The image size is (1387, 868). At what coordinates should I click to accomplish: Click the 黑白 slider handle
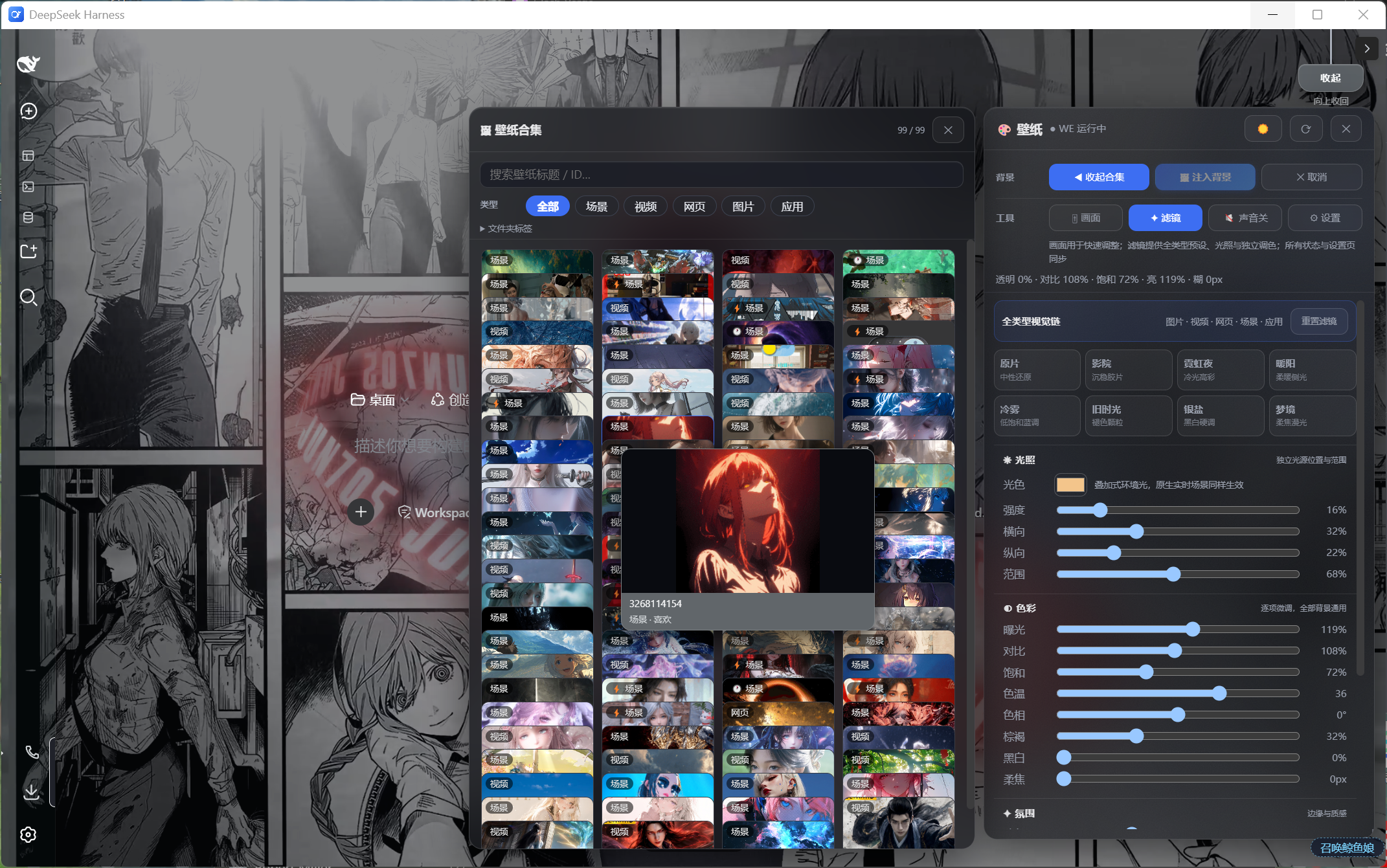coord(1063,757)
